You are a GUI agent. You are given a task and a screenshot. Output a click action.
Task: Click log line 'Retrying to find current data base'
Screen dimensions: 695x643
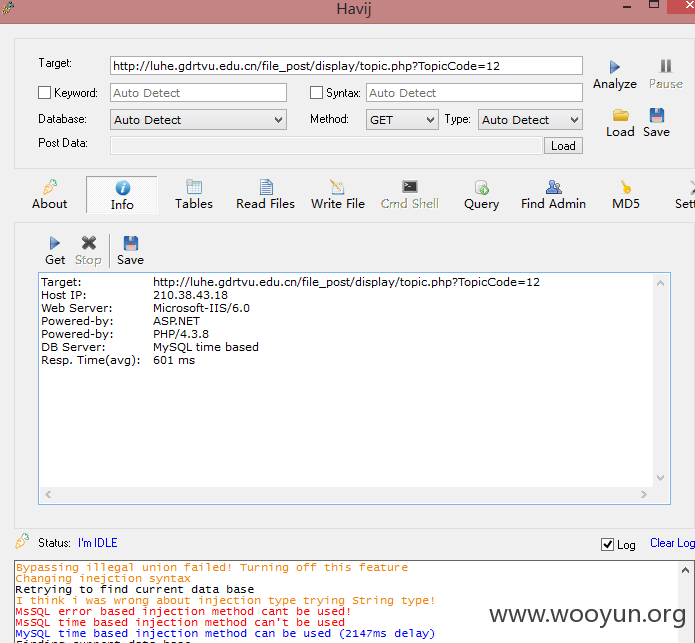[135, 589]
